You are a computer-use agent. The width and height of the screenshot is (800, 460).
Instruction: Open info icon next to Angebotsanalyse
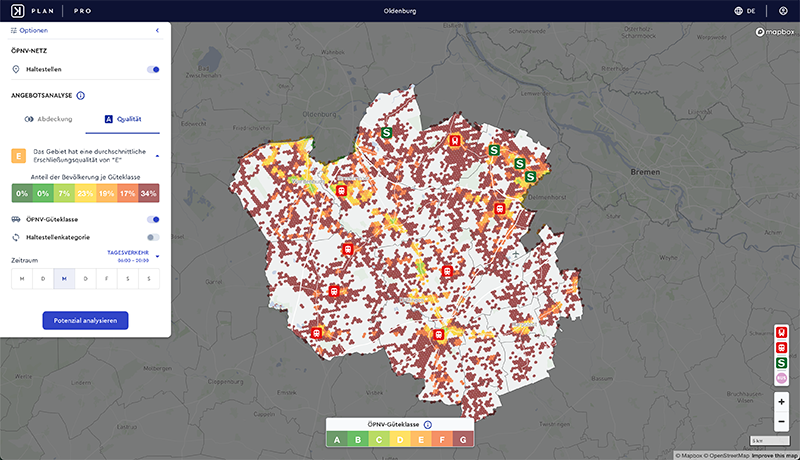80,96
